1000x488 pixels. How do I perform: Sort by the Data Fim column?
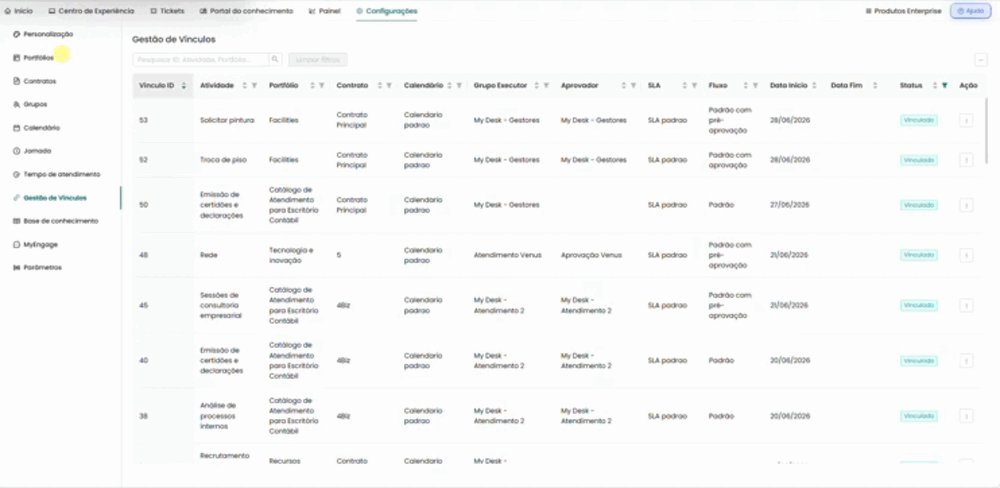(x=875, y=85)
